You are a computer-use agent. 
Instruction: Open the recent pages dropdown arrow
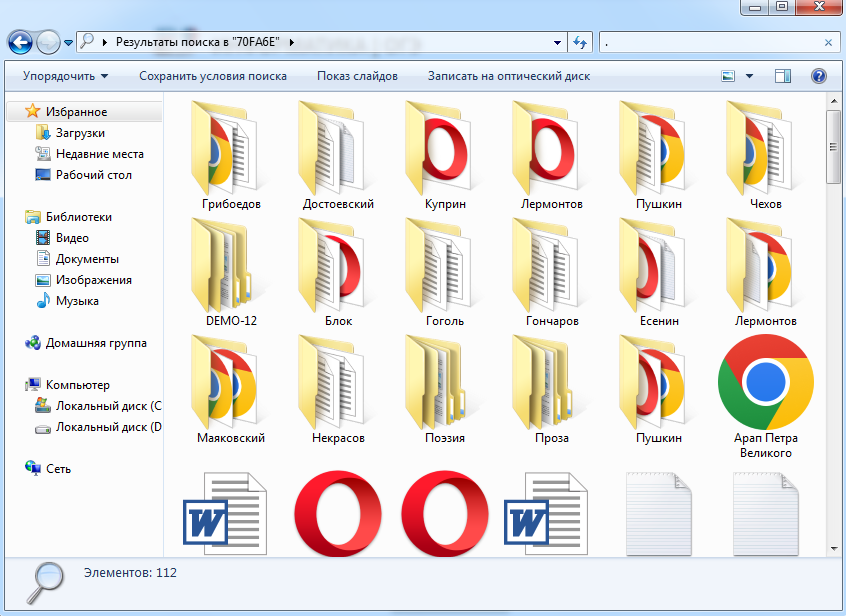click(69, 43)
